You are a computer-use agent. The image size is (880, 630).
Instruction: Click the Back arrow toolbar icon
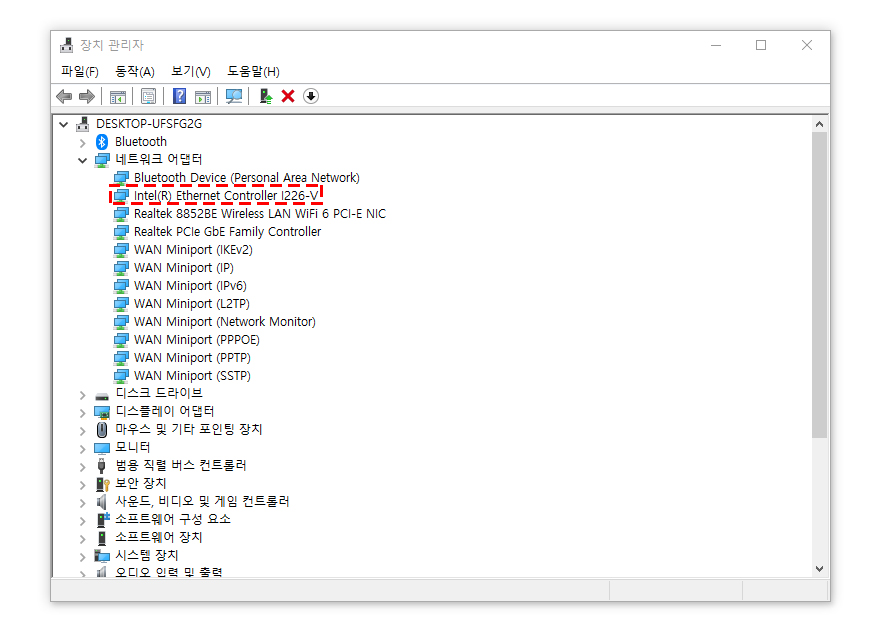point(65,96)
